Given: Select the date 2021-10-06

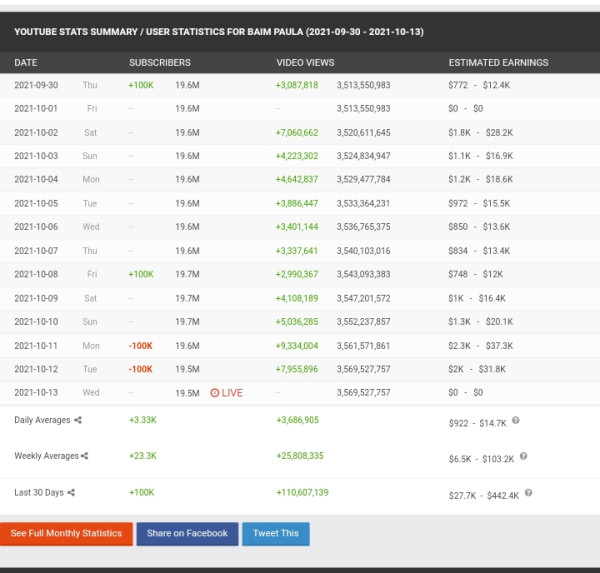Looking at the screenshot, I should (36, 227).
